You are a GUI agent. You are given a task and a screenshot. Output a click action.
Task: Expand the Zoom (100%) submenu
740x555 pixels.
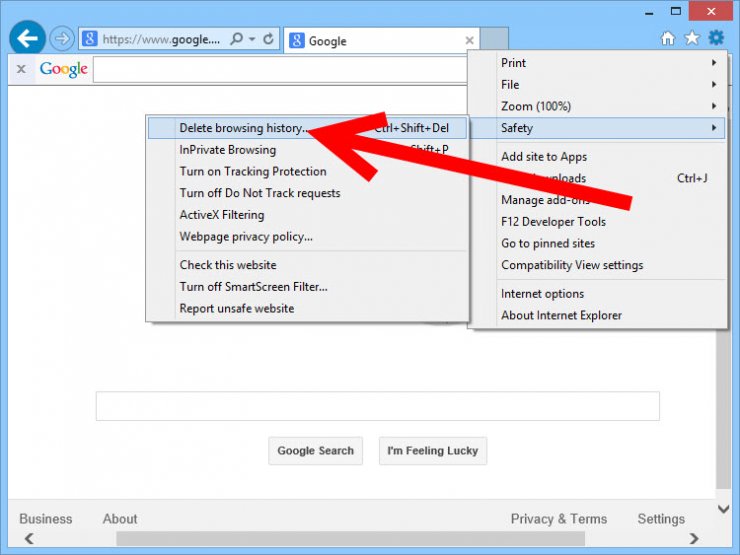click(597, 106)
